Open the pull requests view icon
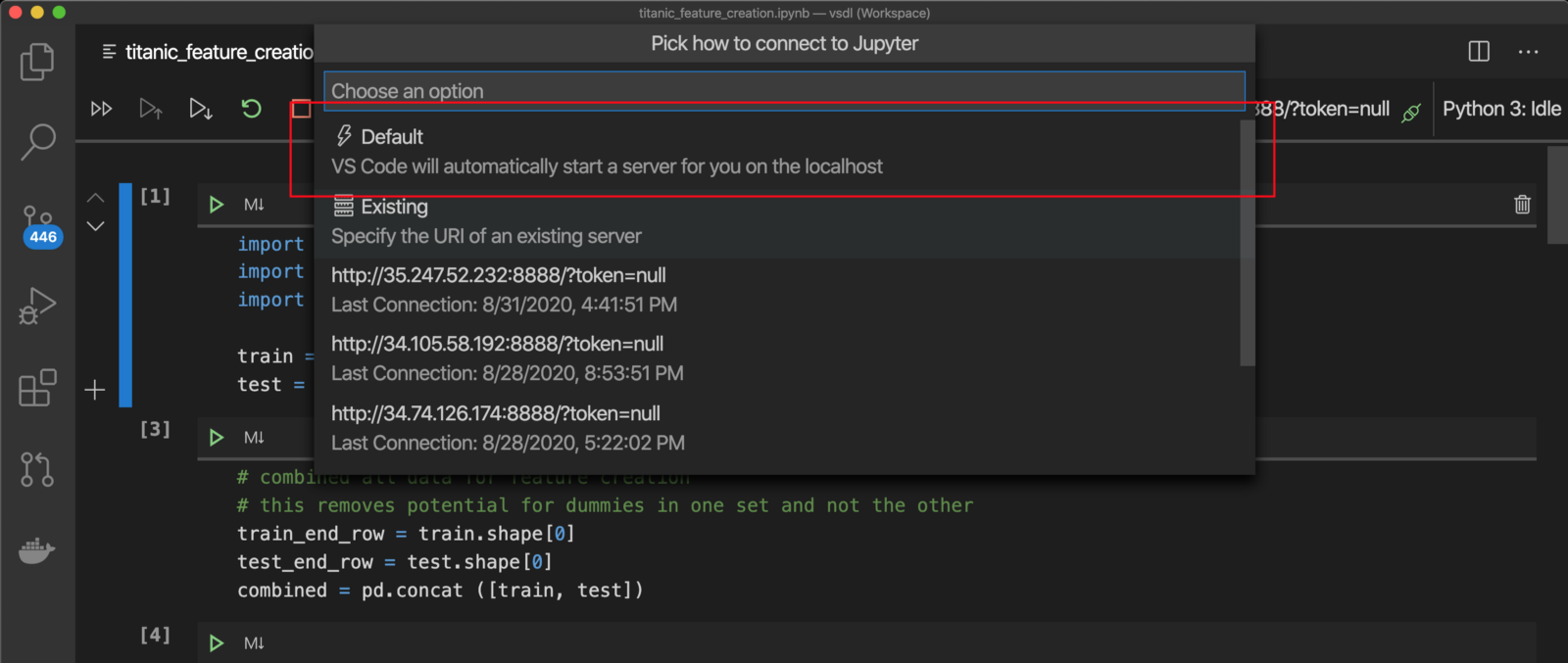 click(x=37, y=469)
